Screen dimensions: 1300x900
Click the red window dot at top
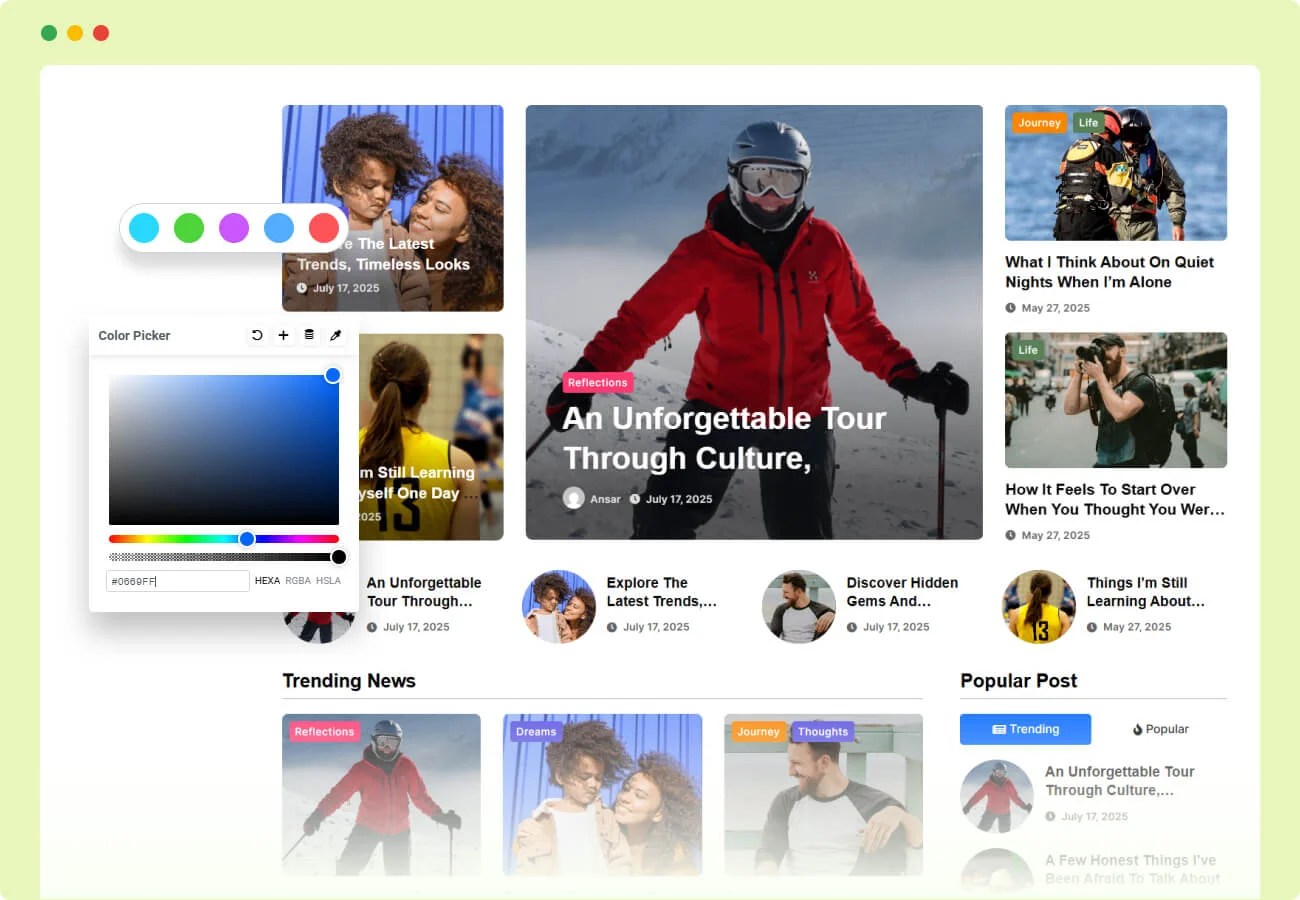(101, 33)
